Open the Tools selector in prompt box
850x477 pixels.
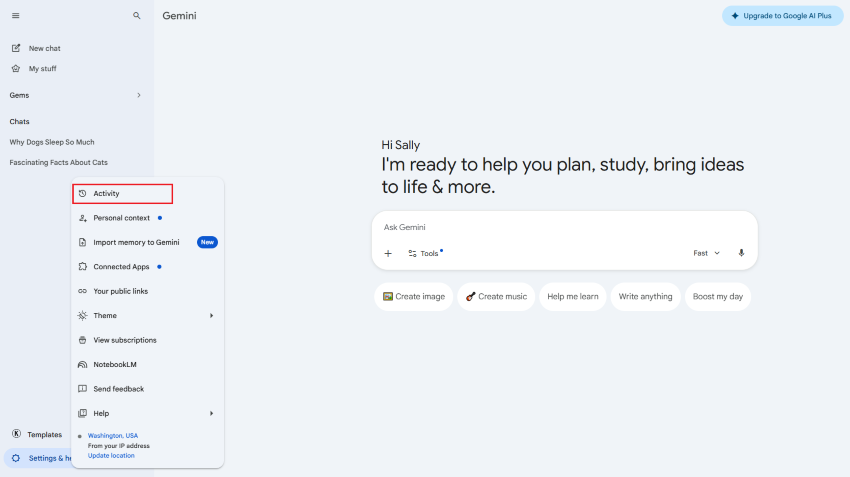[424, 253]
